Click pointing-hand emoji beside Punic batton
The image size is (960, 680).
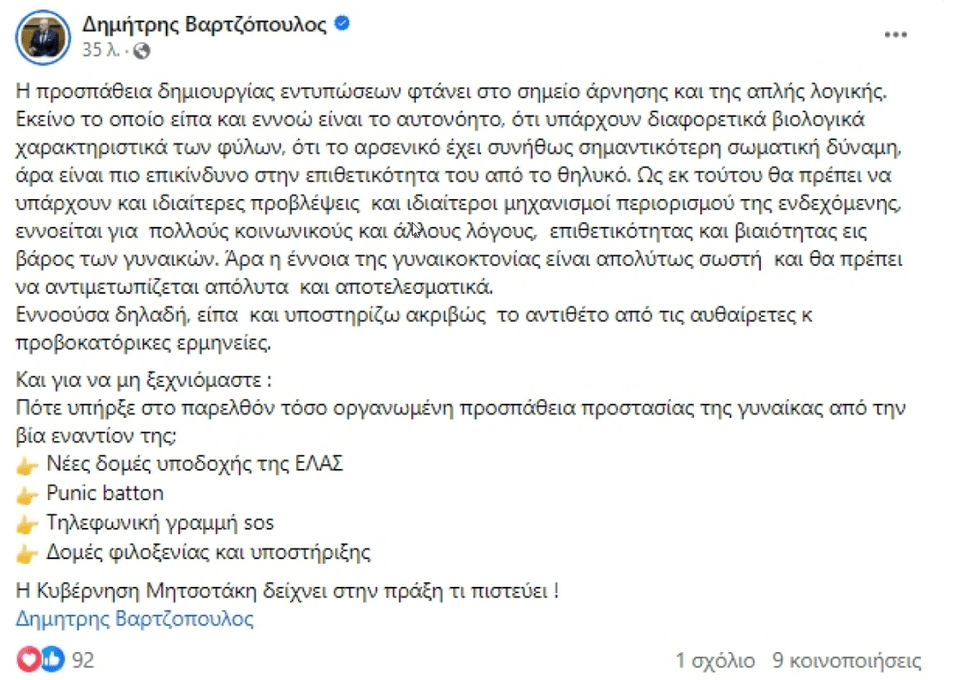28,493
